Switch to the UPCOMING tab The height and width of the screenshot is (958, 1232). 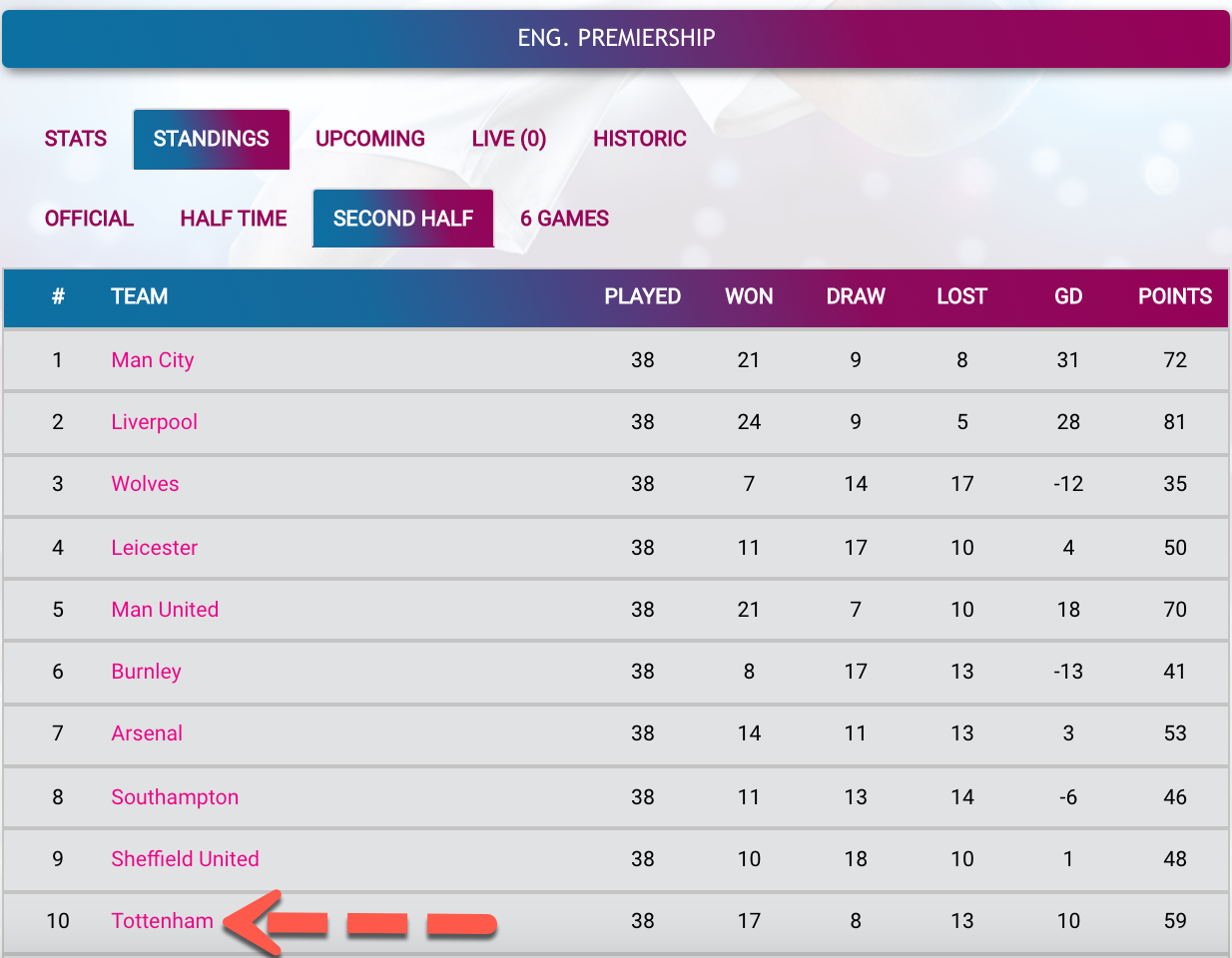tap(370, 139)
